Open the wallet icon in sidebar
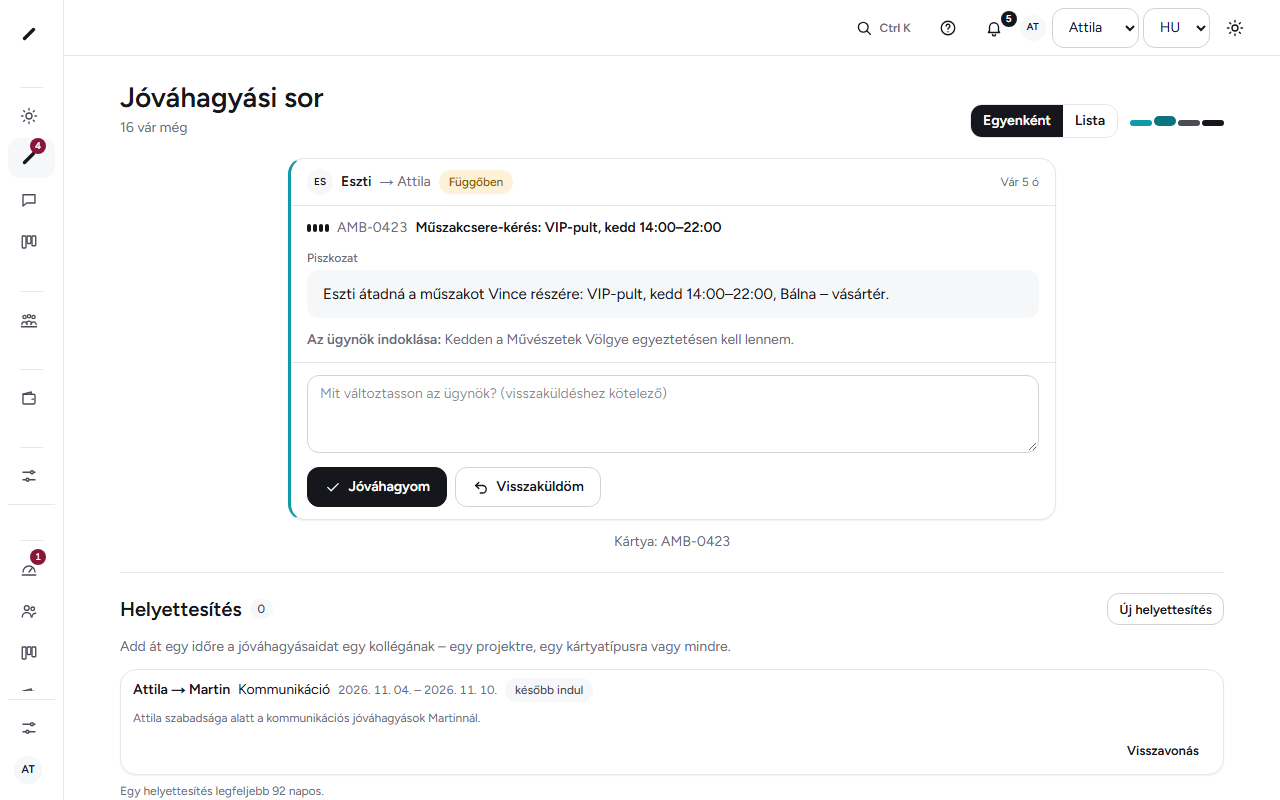This screenshot has width=1280, height=800. pyautogui.click(x=29, y=398)
